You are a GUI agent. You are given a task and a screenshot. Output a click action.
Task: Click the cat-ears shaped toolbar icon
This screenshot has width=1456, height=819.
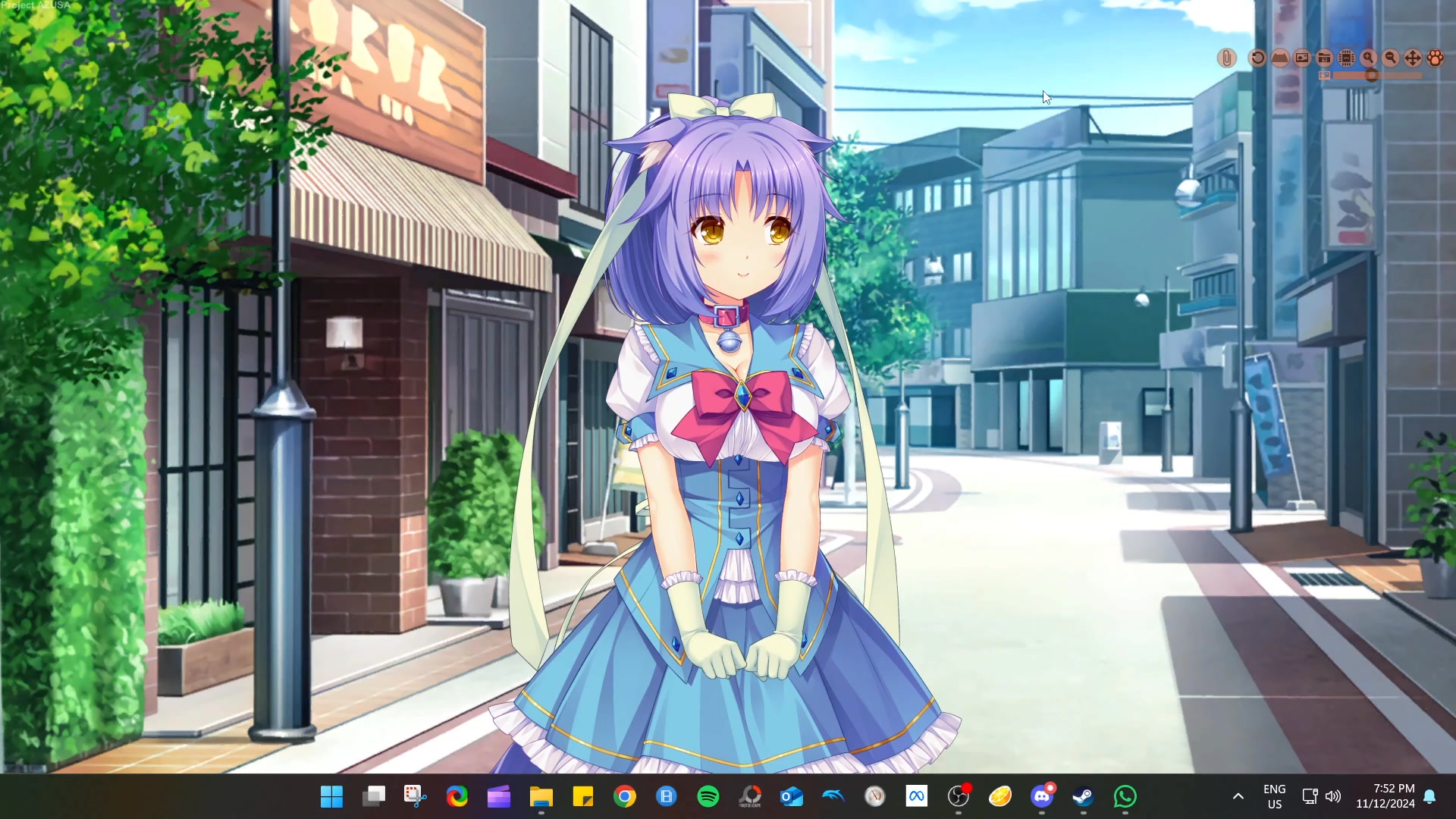pyautogui.click(x=1280, y=58)
